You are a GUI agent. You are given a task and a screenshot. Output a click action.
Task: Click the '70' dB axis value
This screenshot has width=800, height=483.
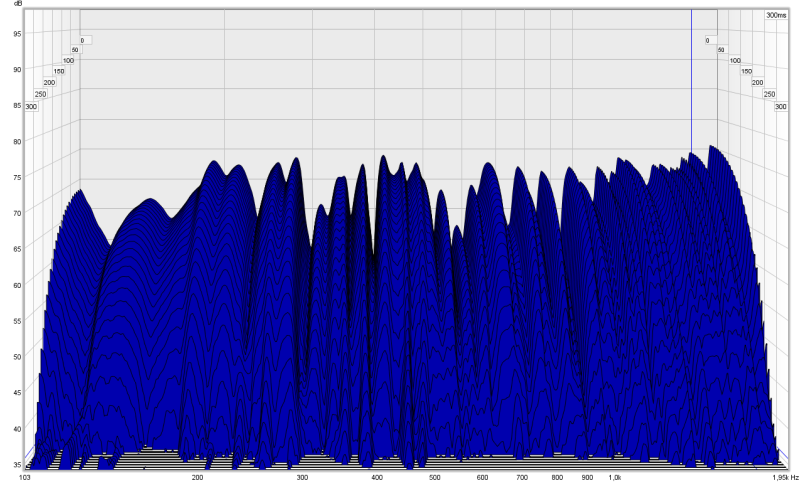tap(17, 213)
